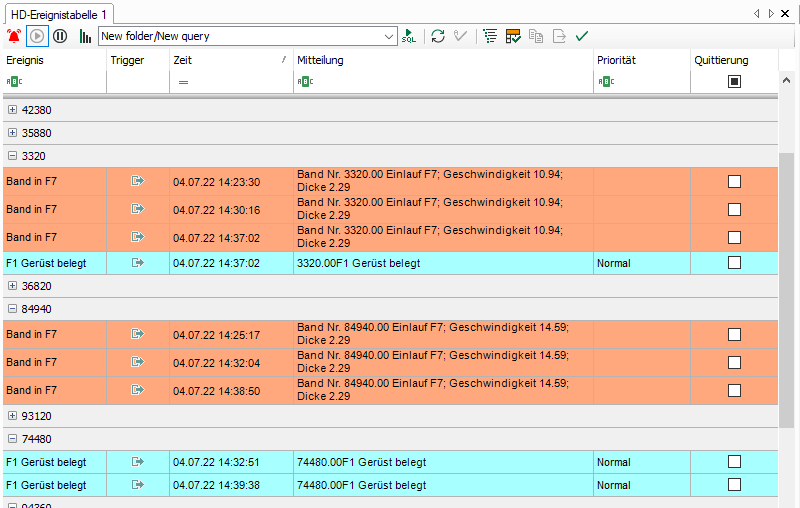Click trigger icon for event at 14:25:17

138,334
